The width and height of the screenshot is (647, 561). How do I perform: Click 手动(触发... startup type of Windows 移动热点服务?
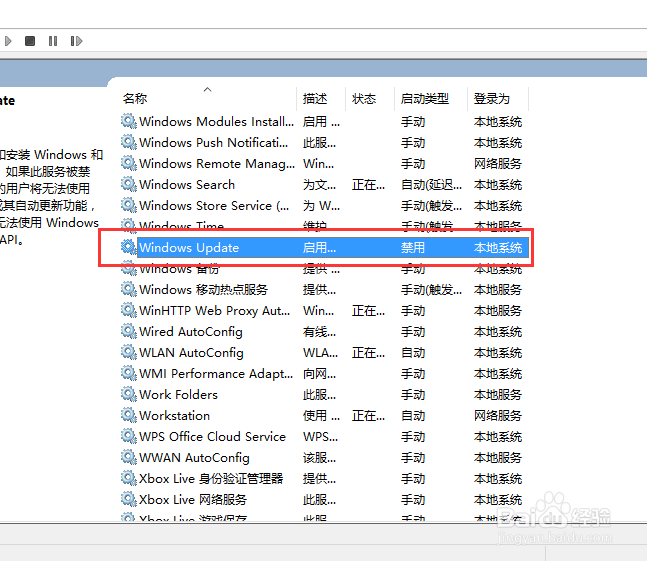431,290
